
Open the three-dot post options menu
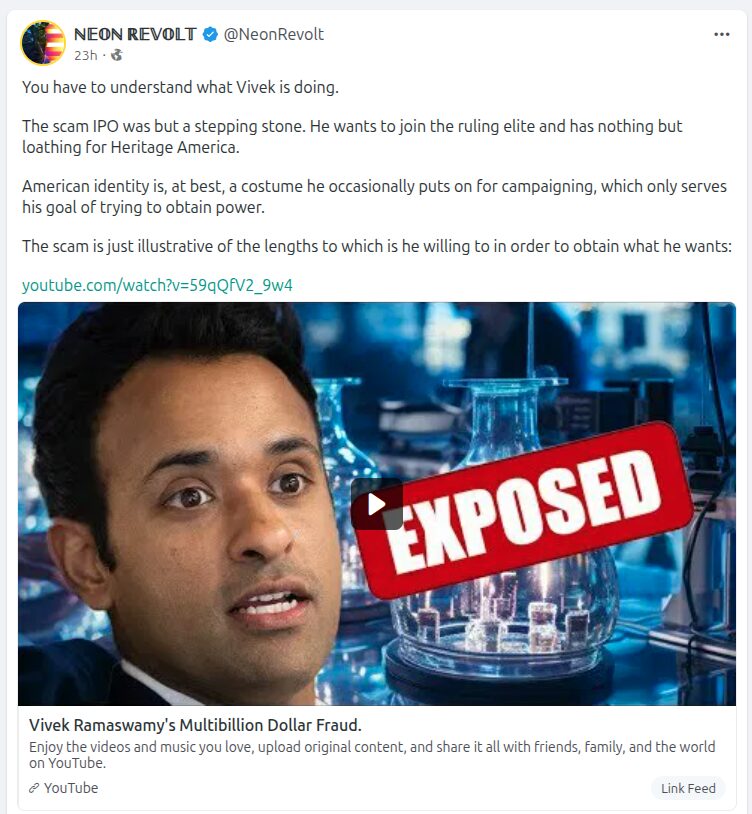point(721,34)
